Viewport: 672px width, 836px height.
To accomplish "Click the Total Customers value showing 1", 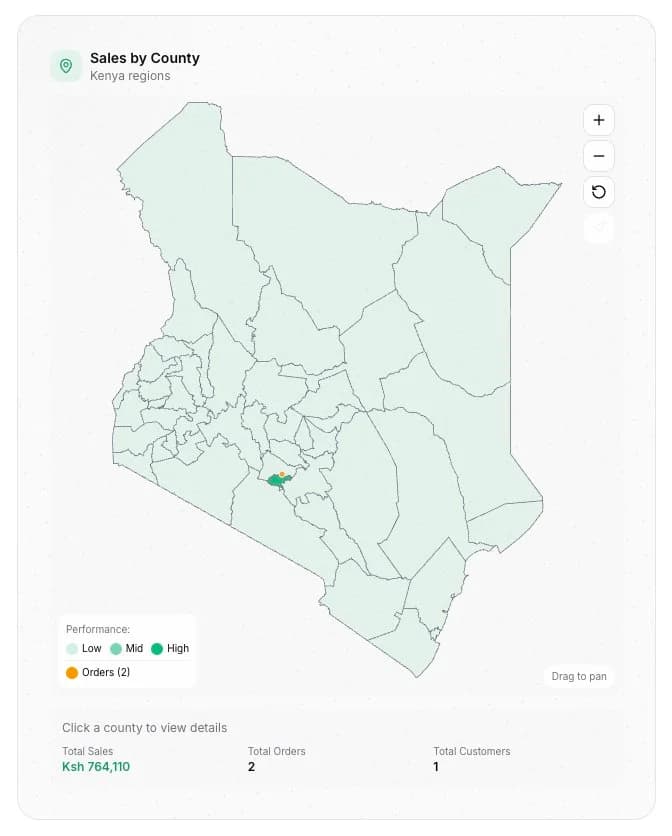I will [x=435, y=766].
